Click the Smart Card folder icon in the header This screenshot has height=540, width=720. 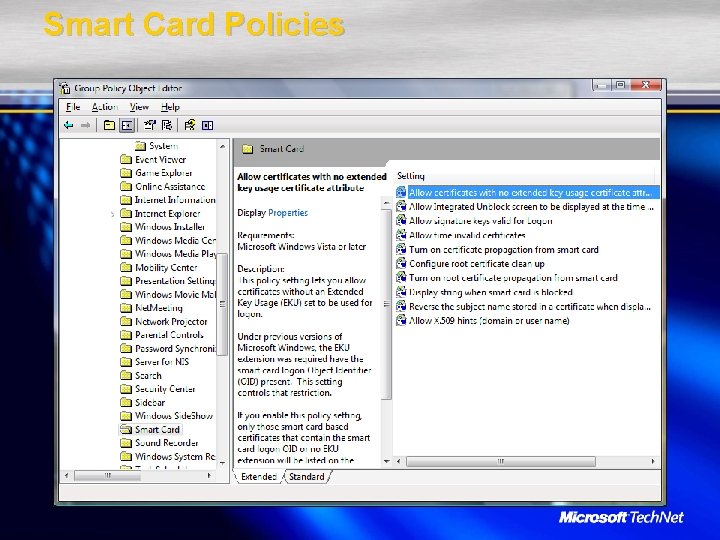248,149
